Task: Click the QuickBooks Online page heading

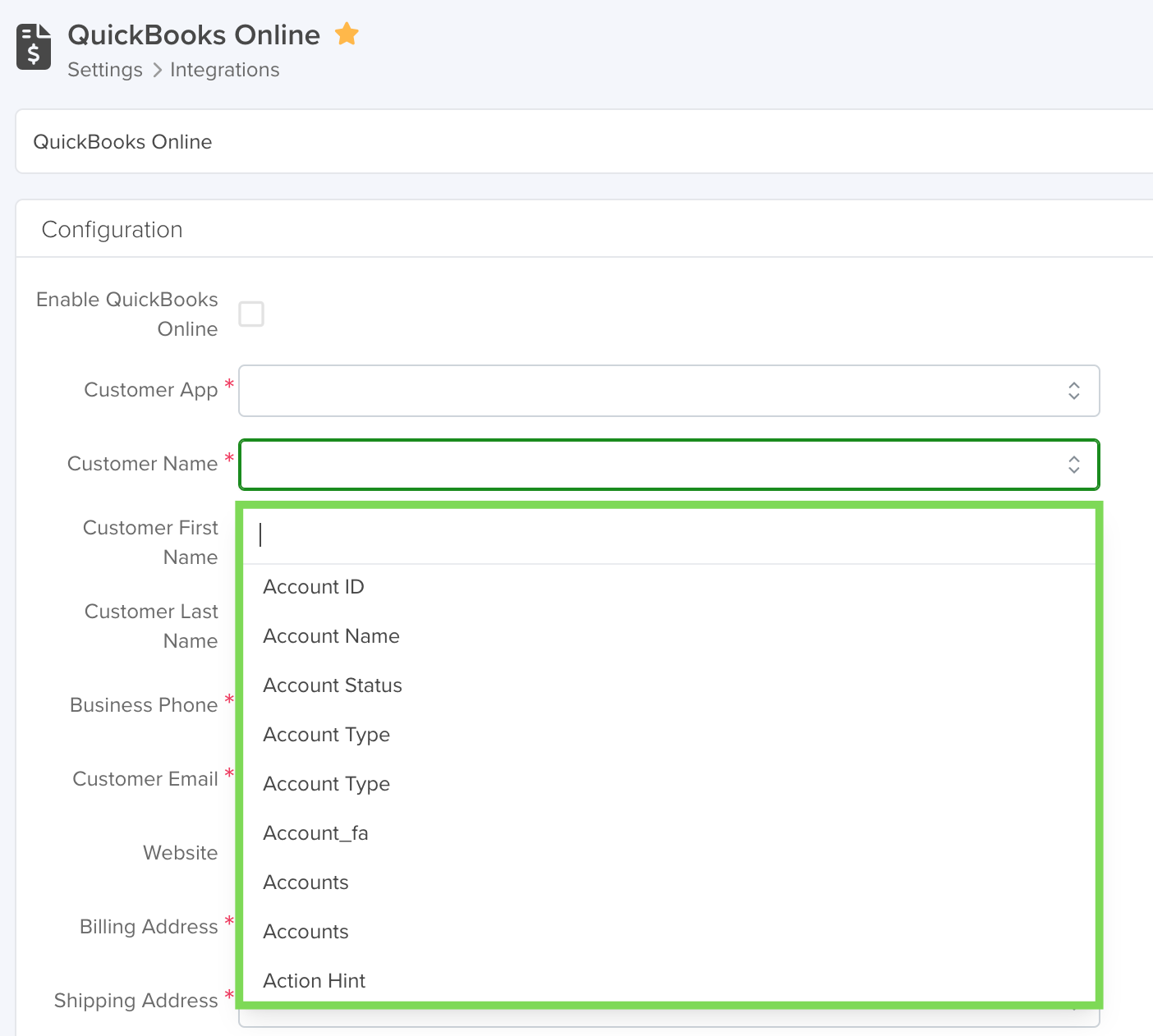Action: point(194,34)
